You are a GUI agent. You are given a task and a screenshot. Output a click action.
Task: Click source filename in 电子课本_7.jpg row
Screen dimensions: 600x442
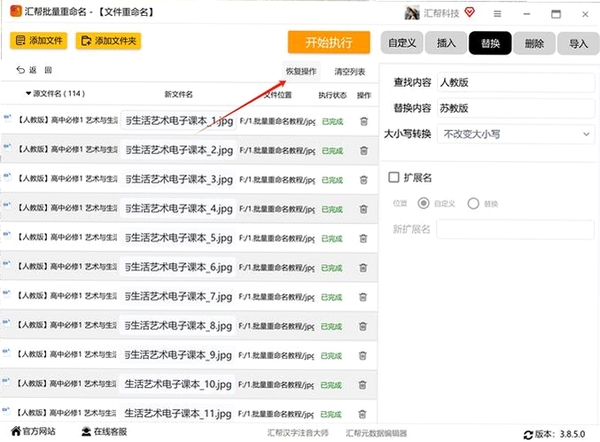[x=67, y=295]
